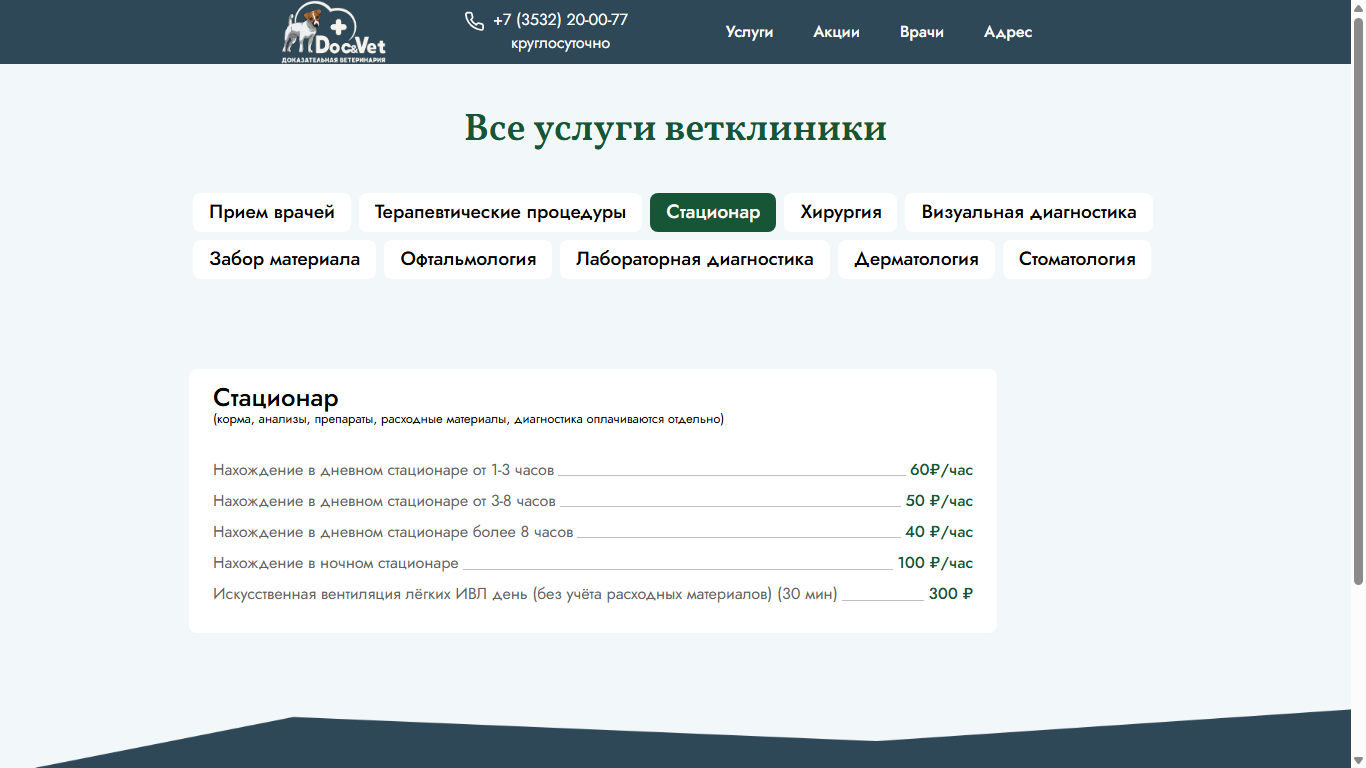Click the Doc&Vet logo

point(334,32)
